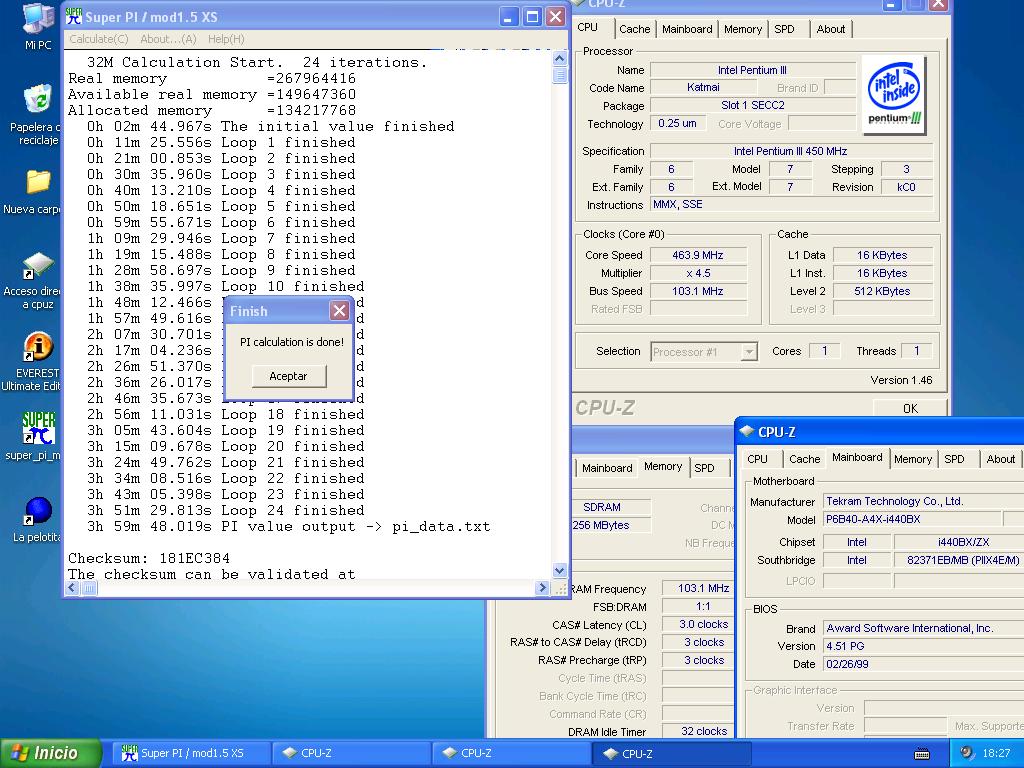Viewport: 1024px width, 768px height.
Task: Click the Core Speed 463.9 MHz field
Action: (x=697, y=255)
